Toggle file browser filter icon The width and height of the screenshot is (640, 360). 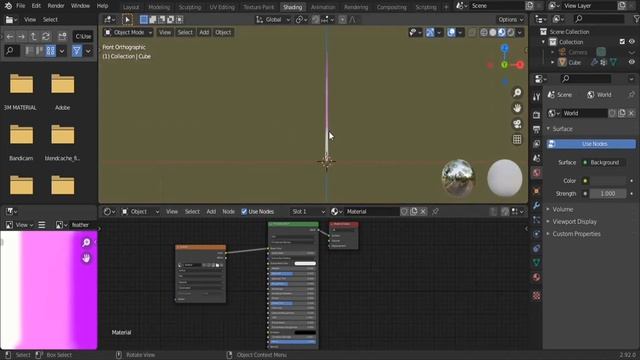(x=77, y=51)
